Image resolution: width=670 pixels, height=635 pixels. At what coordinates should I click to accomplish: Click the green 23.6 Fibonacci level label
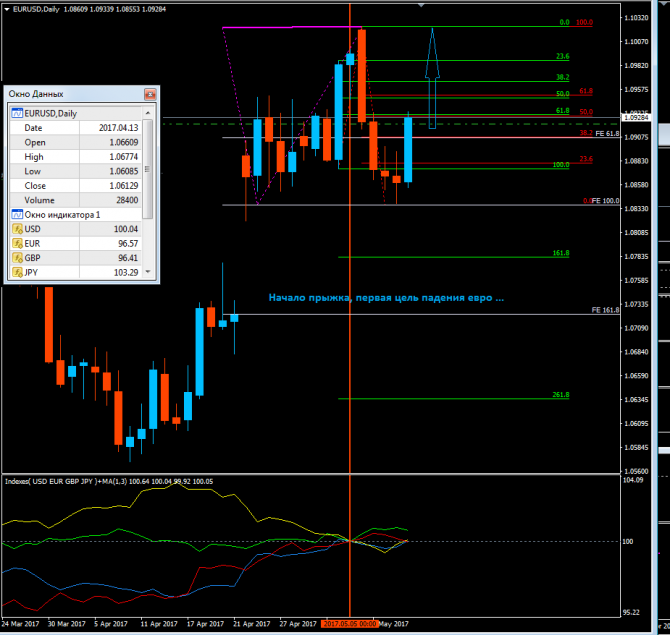click(x=562, y=56)
